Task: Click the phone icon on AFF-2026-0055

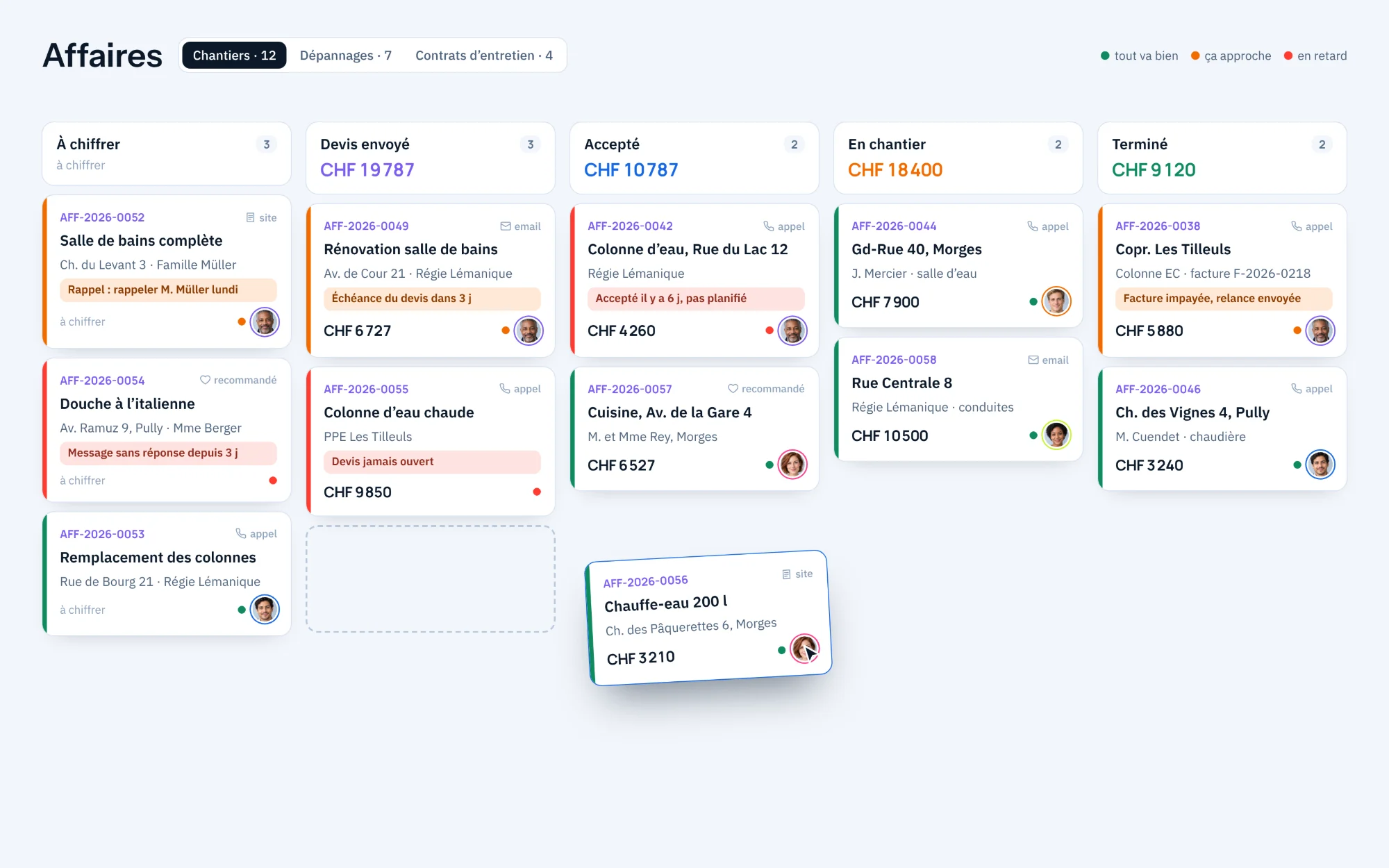Action: [x=505, y=389]
